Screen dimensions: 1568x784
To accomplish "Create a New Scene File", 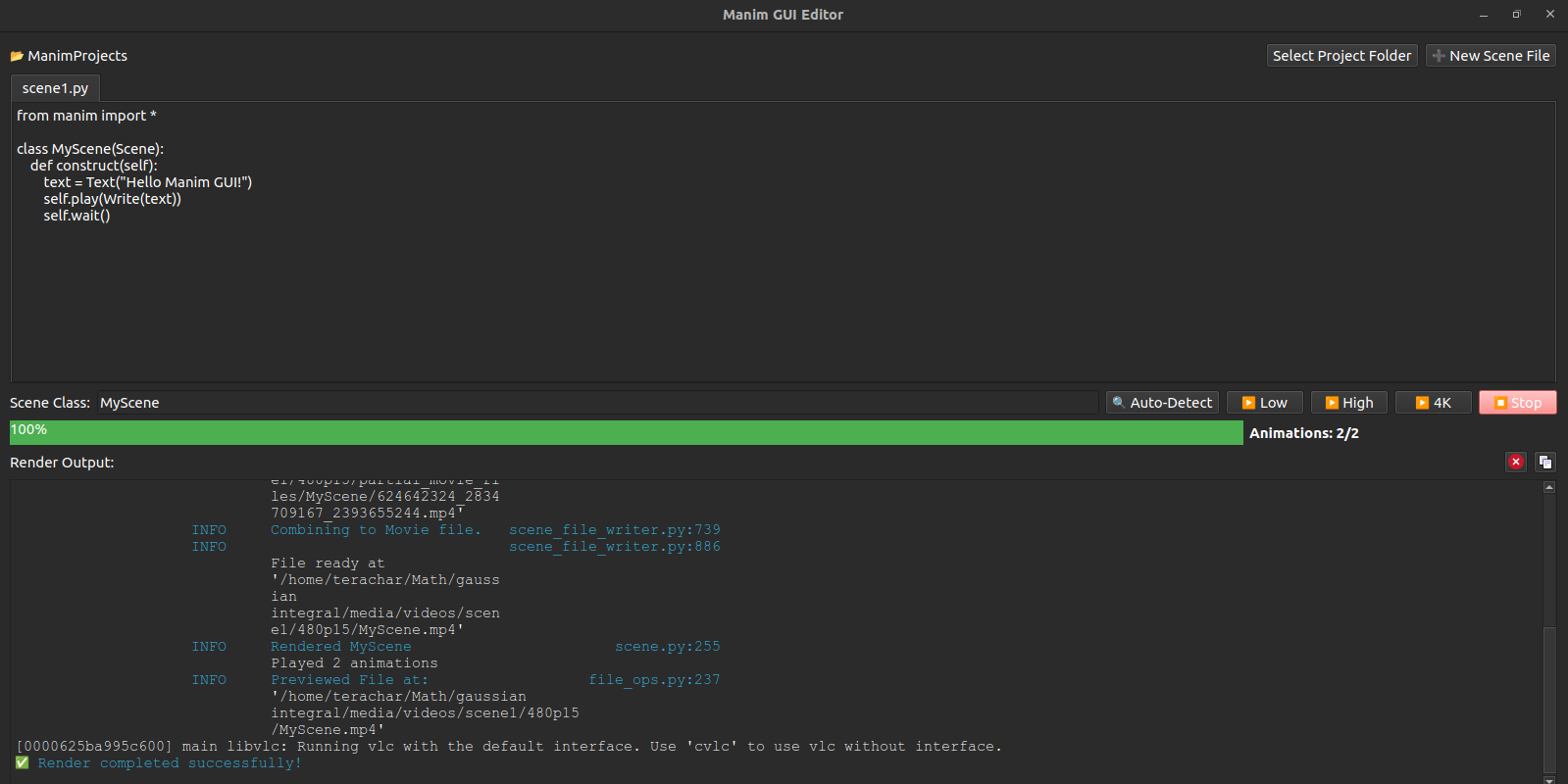I will tap(1491, 56).
